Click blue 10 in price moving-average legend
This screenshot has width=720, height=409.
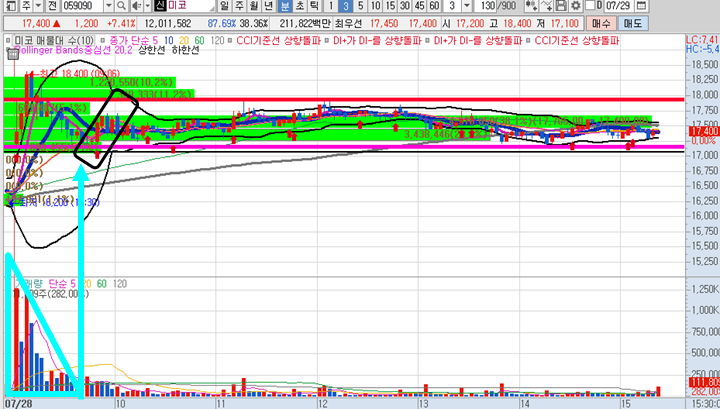coord(169,41)
